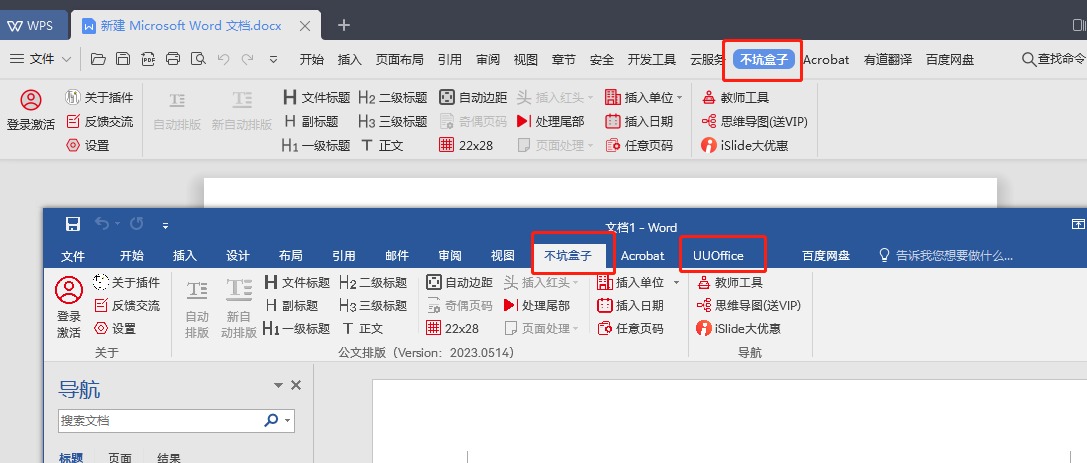Open Word quick access toolbar customize arrow
Image resolution: width=1087 pixels, height=463 pixels.
click(x=165, y=225)
